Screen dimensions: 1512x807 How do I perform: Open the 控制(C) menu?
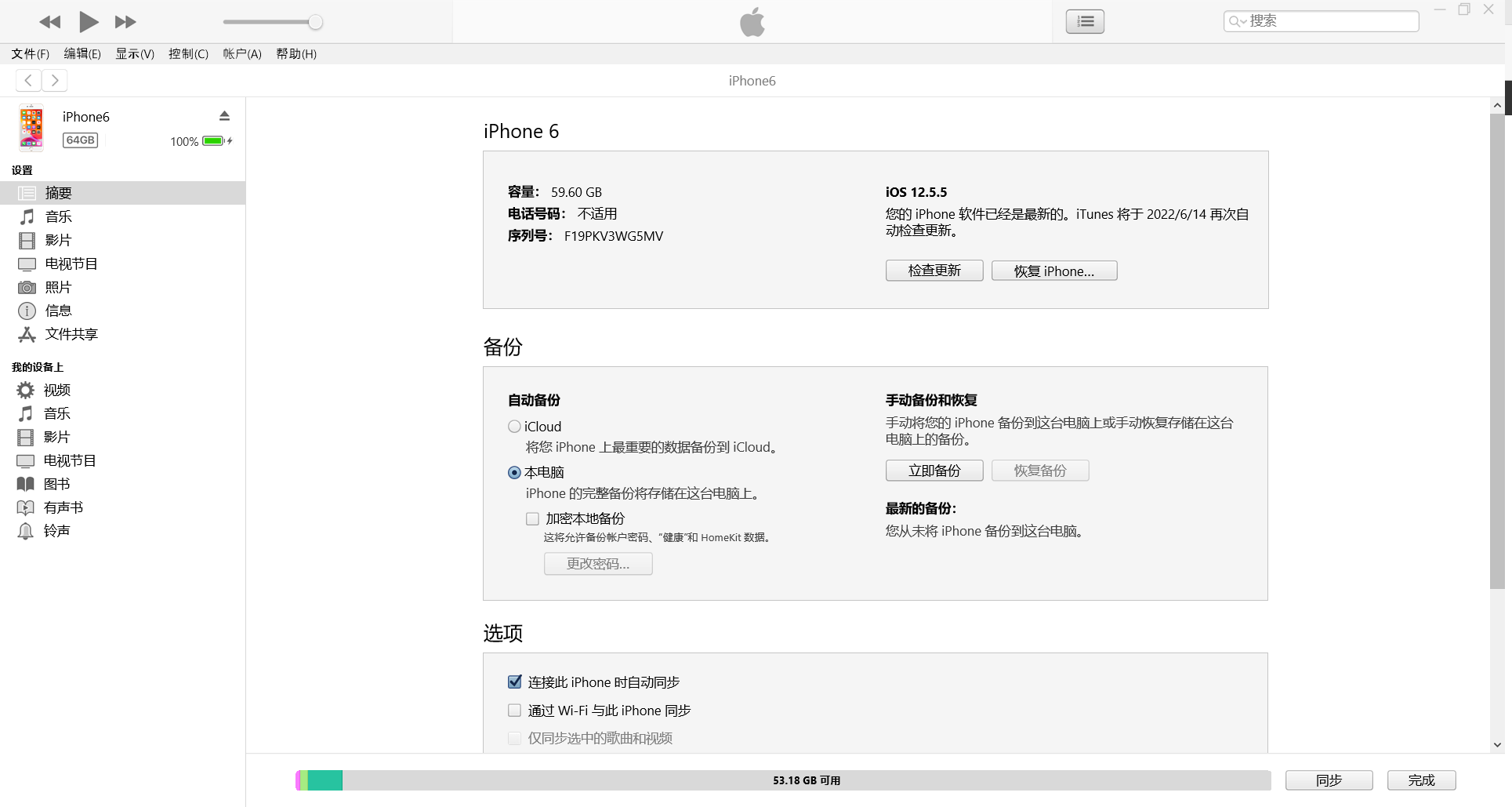pyautogui.click(x=188, y=53)
